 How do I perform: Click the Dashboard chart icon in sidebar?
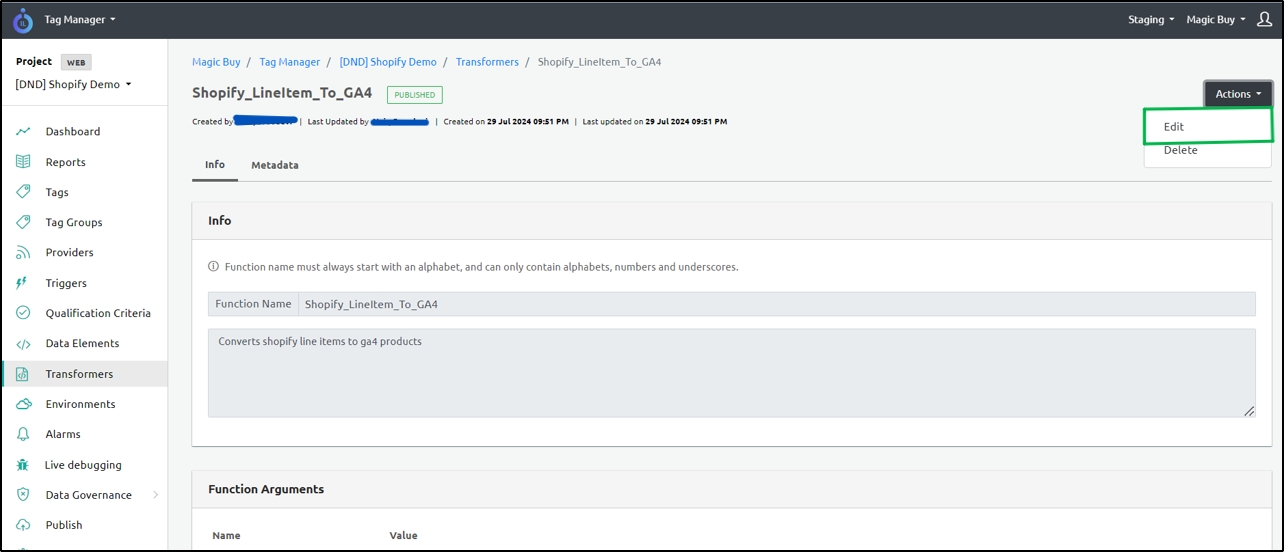23,132
